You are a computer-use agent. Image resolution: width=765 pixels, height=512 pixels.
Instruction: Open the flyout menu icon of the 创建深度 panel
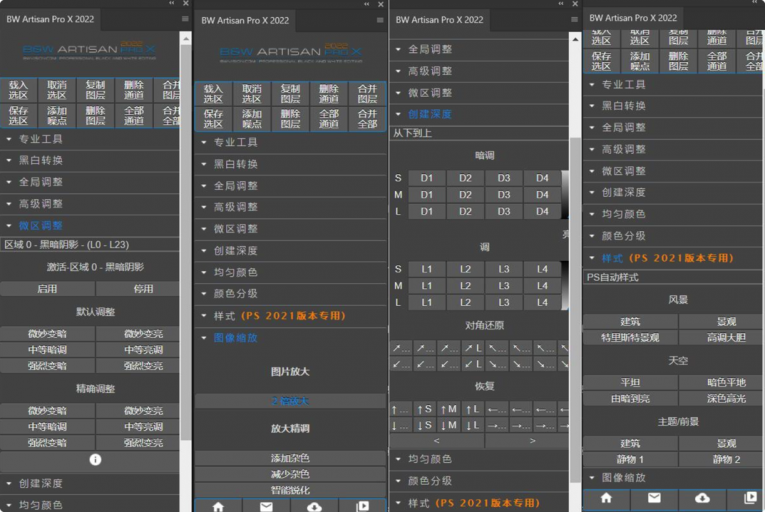pos(574,20)
